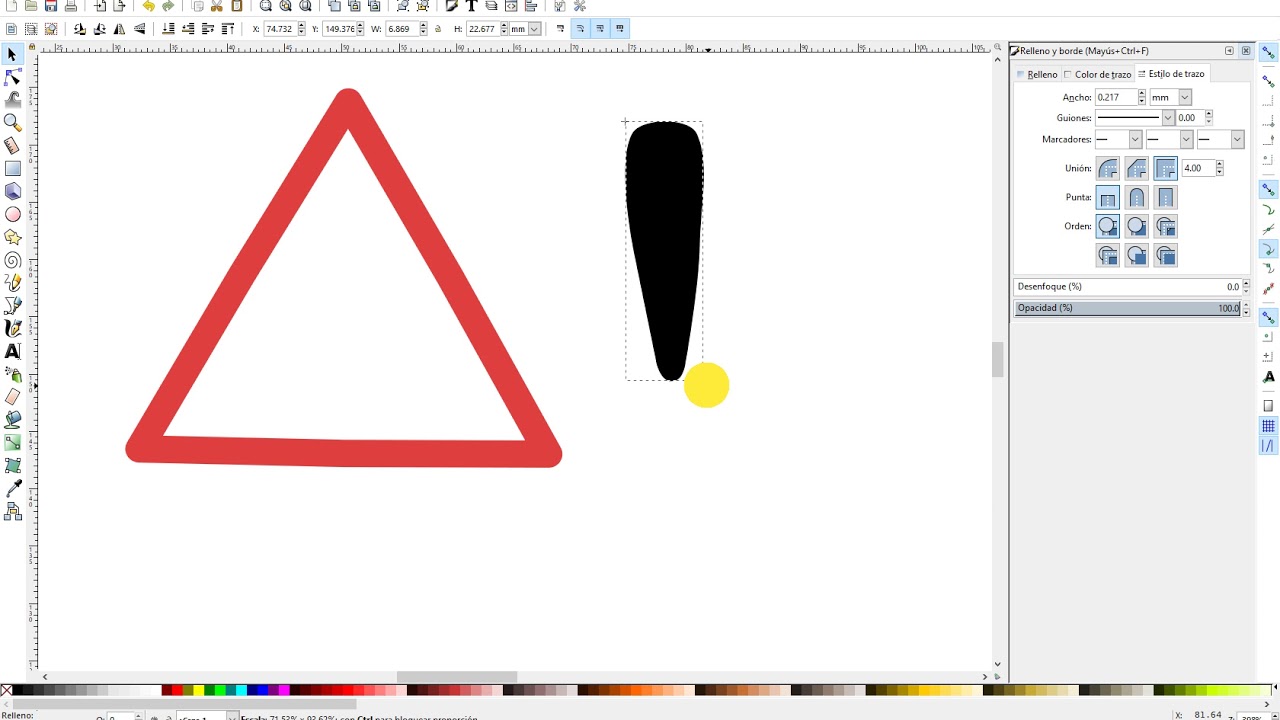This screenshot has width=1280, height=720.
Task: Select the 3D Box tool
Action: pos(12,191)
